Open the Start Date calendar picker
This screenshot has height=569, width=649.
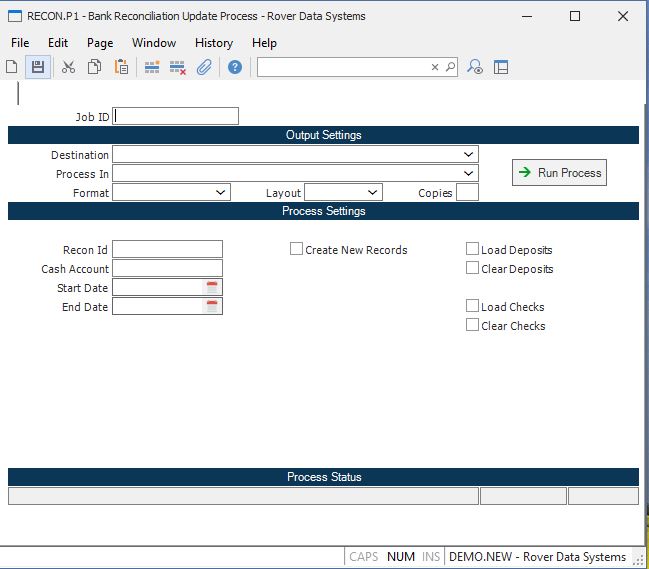pyautogui.click(x=212, y=288)
